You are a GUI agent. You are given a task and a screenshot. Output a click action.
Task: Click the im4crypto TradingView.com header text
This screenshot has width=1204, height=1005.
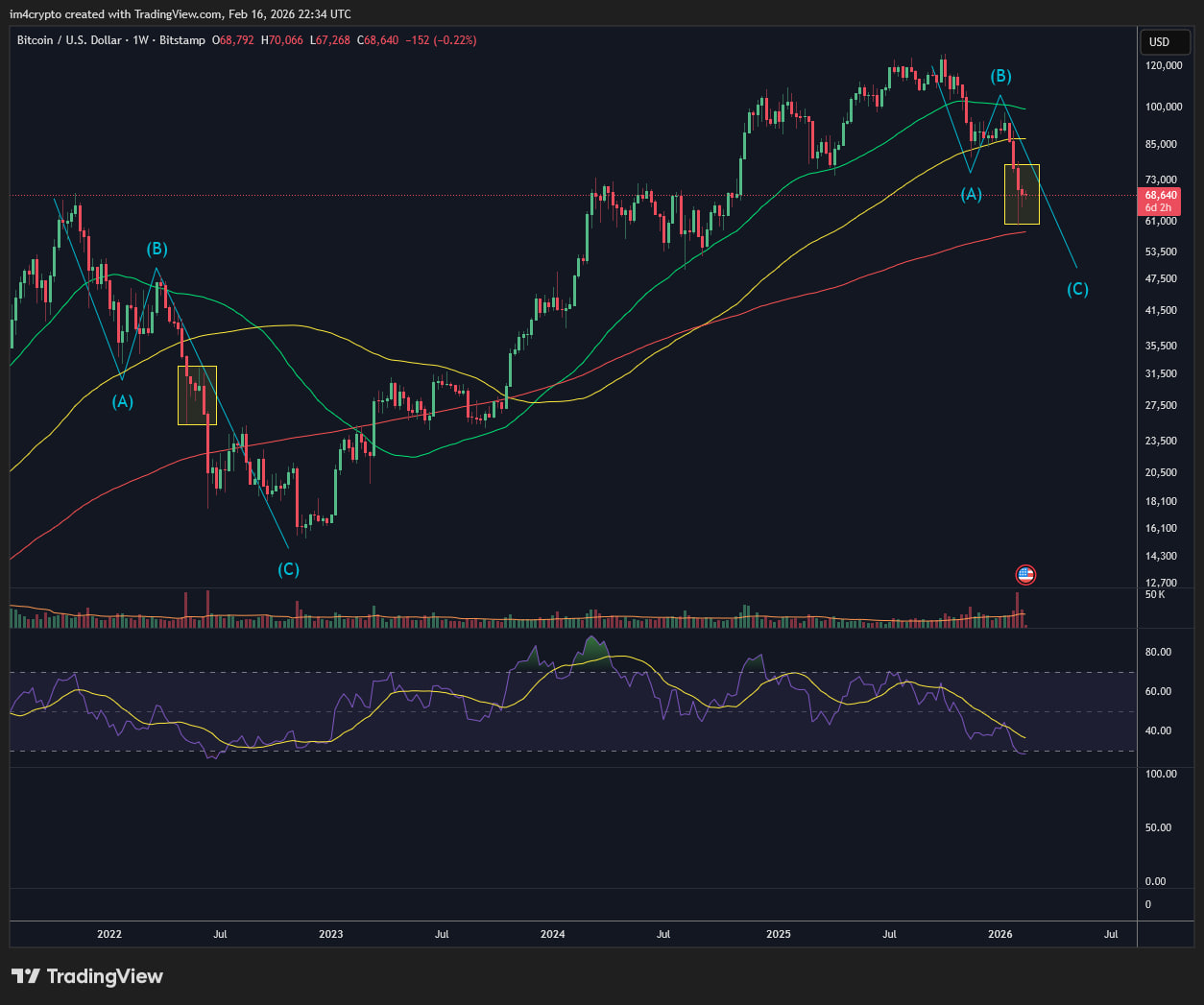181,14
